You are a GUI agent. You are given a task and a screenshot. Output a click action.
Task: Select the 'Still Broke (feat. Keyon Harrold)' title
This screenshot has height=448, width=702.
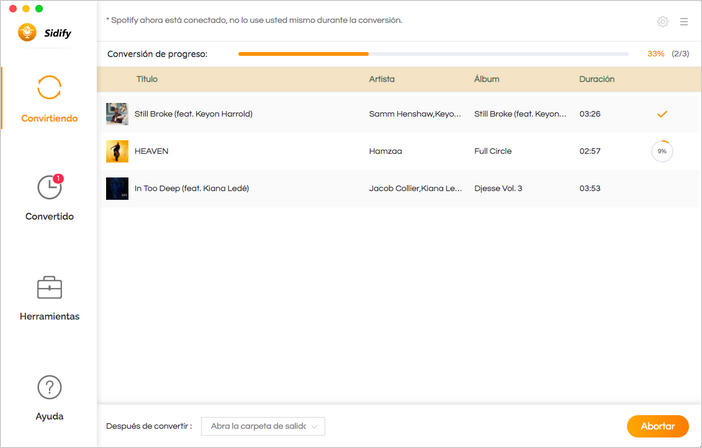pos(193,114)
